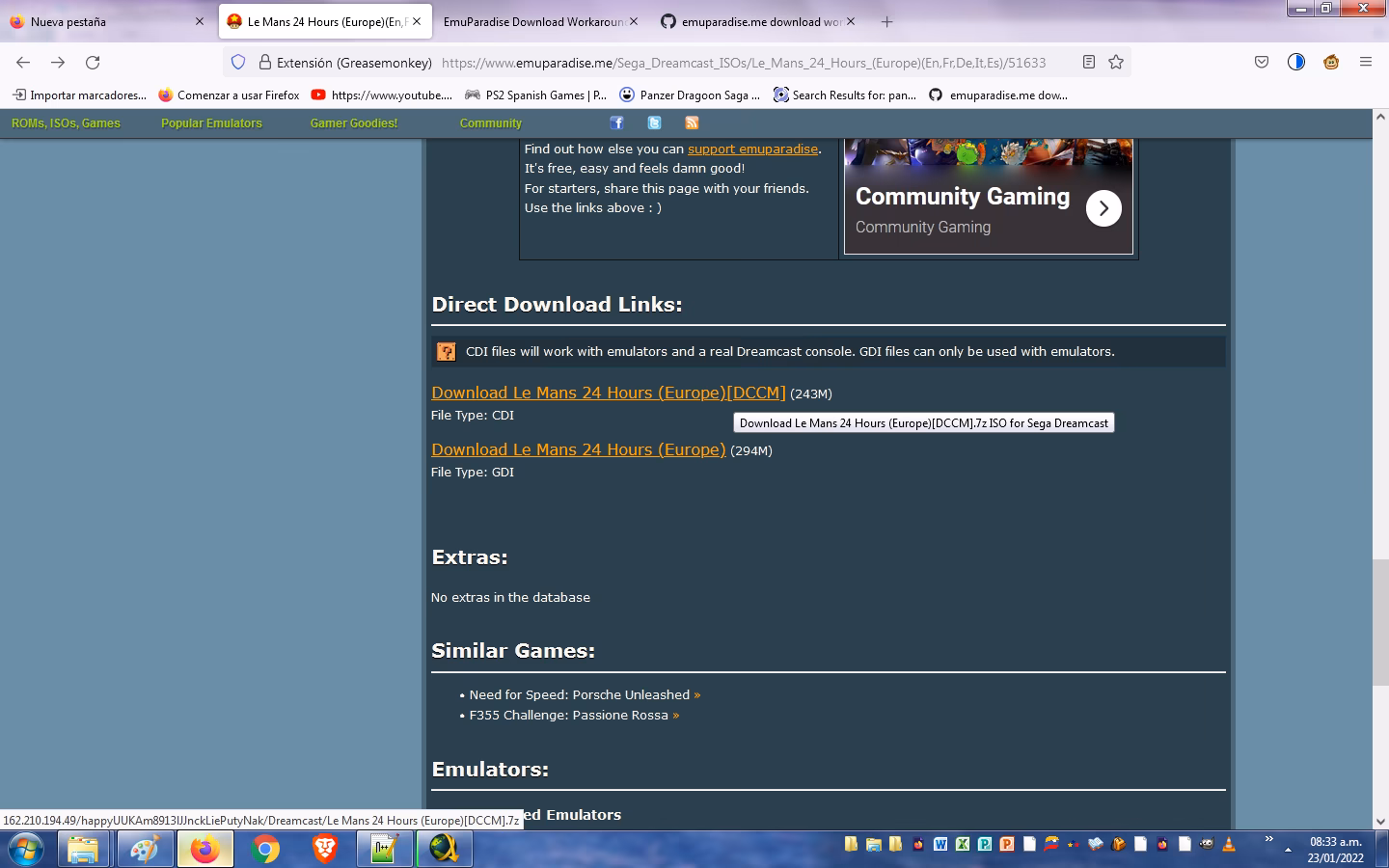Open the clock showing 08:33 a.m.
The width and height of the screenshot is (1389, 868).
click(x=1335, y=850)
